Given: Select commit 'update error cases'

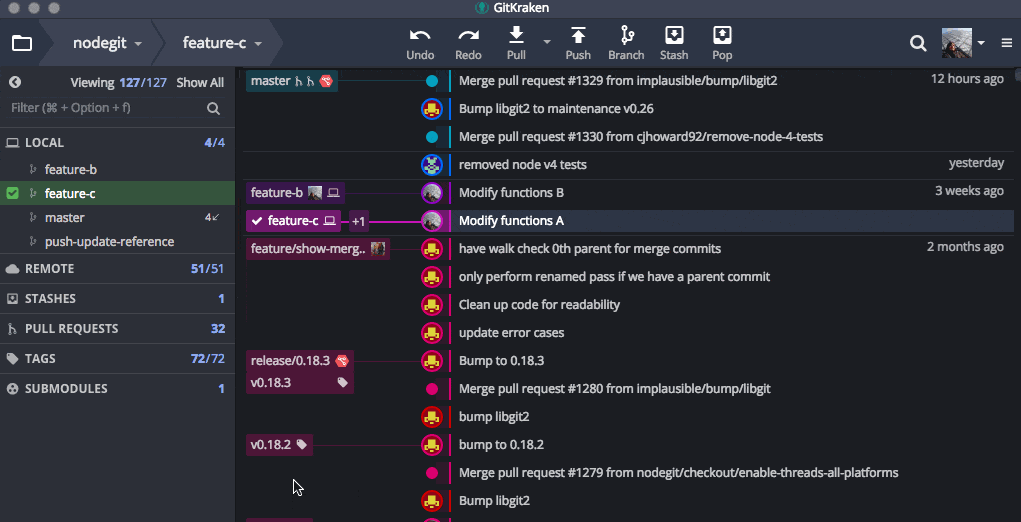Looking at the screenshot, I should pos(511,333).
